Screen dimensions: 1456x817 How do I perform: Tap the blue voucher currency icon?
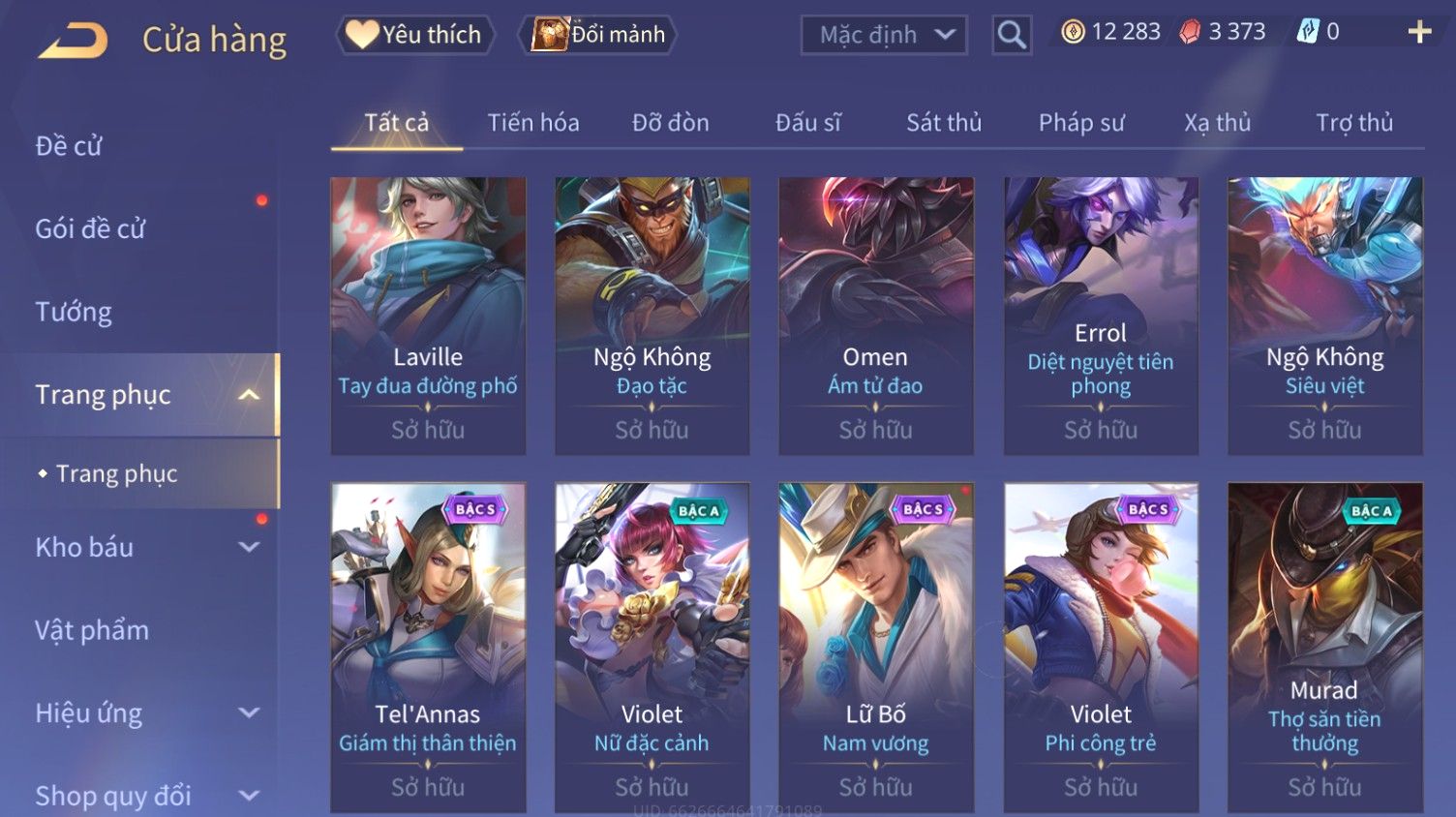click(x=1308, y=32)
